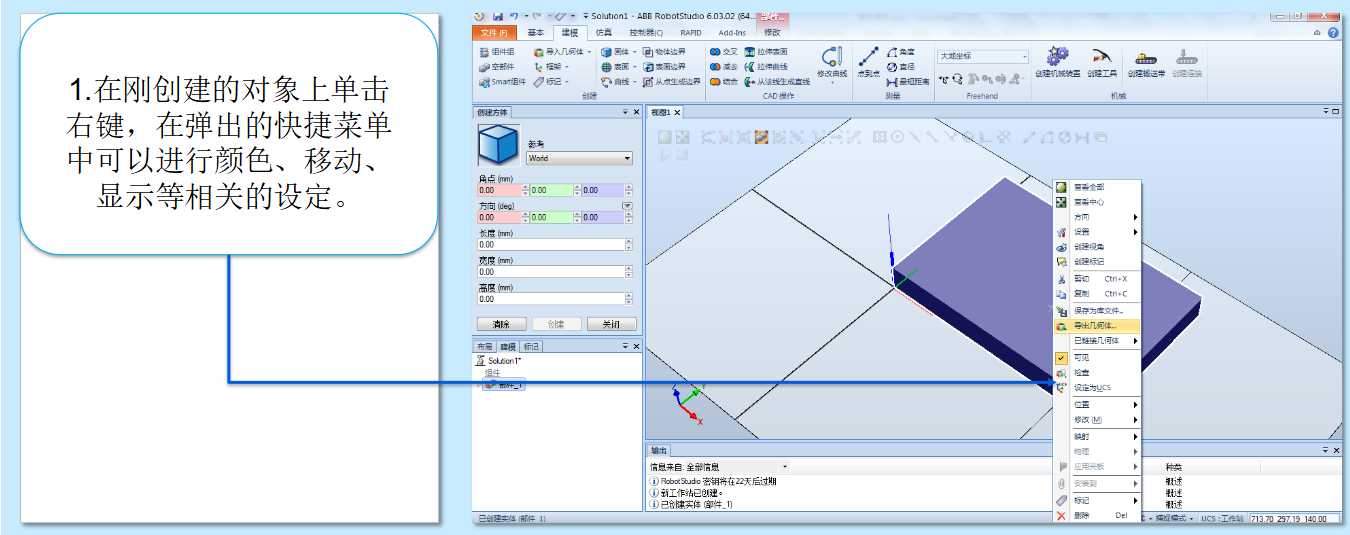Choose 查看中心 view center in context menu
The height and width of the screenshot is (535, 1350).
[x=1097, y=202]
